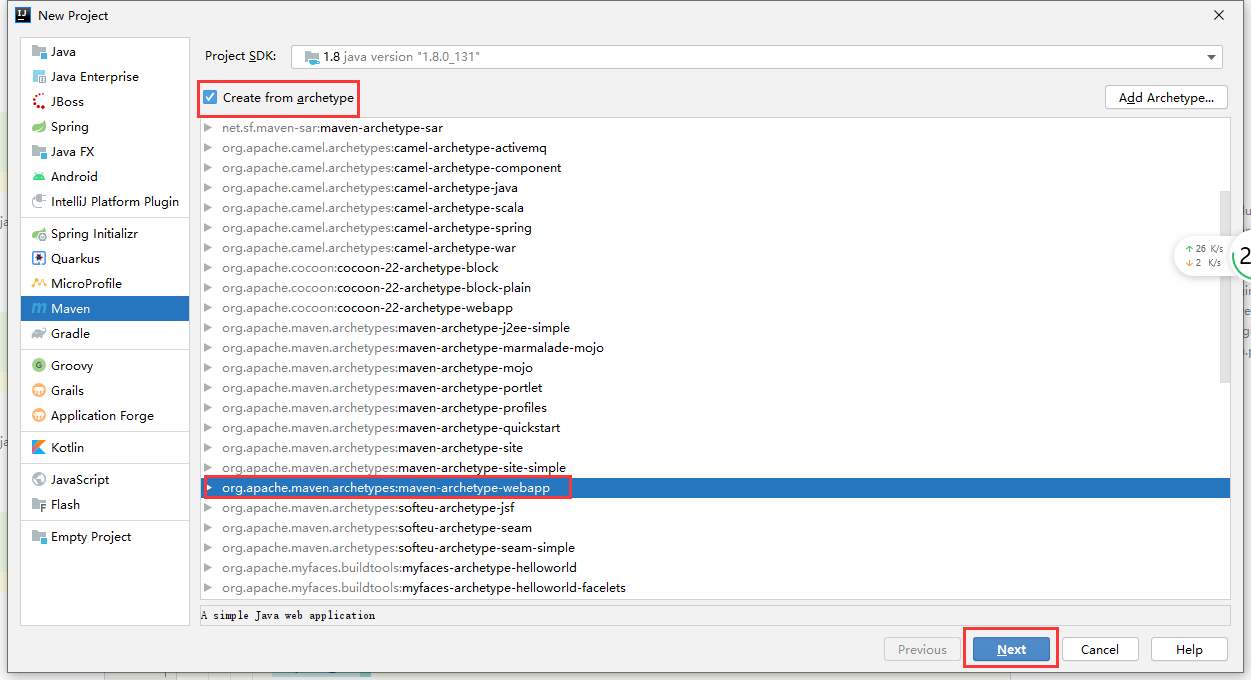Select Maven project type

pyautogui.click(x=105, y=309)
